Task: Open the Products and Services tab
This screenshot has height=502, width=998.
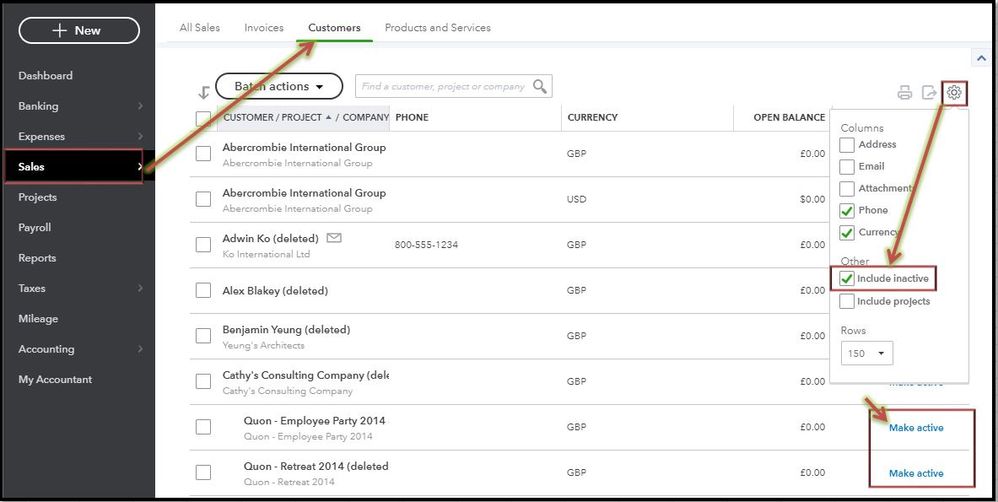Action: 437,28
